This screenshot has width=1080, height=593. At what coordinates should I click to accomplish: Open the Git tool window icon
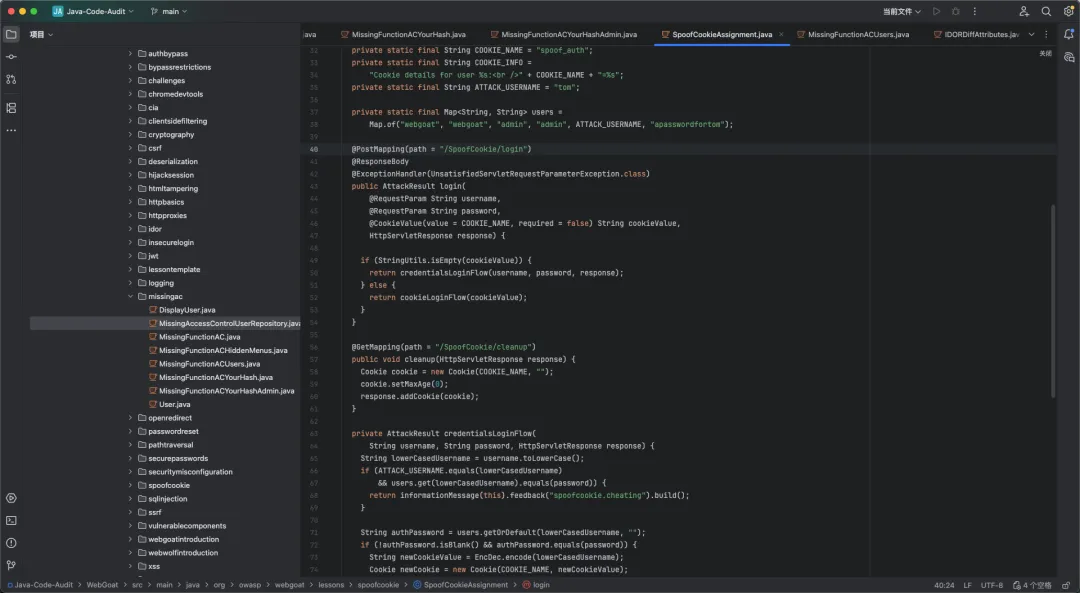coord(11,565)
